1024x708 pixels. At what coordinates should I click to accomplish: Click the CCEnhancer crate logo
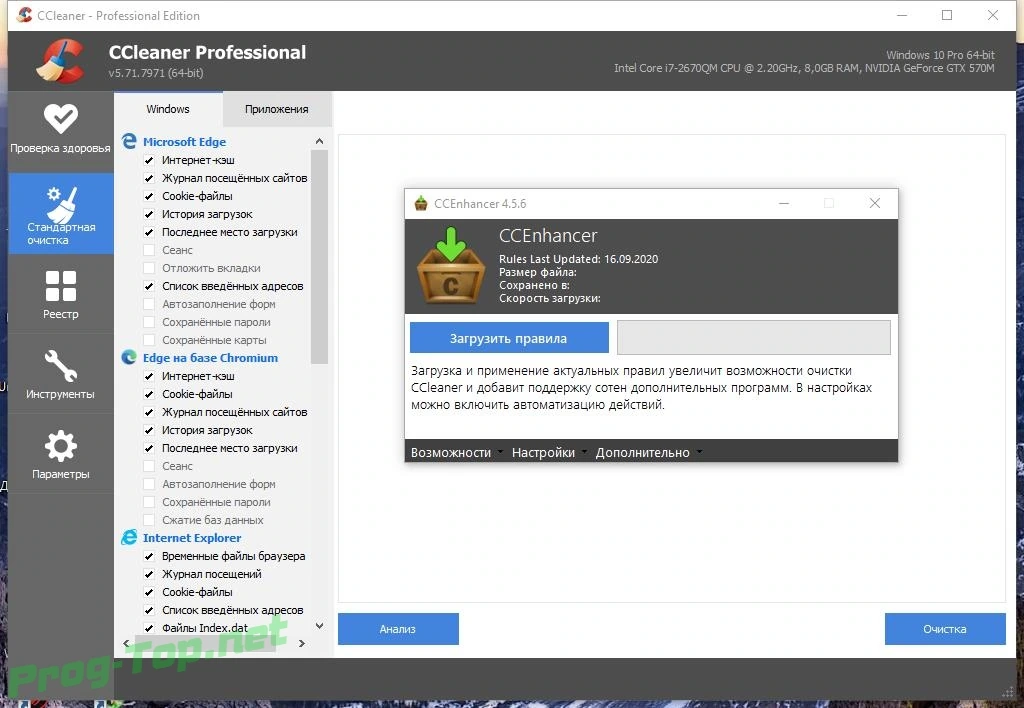point(451,266)
